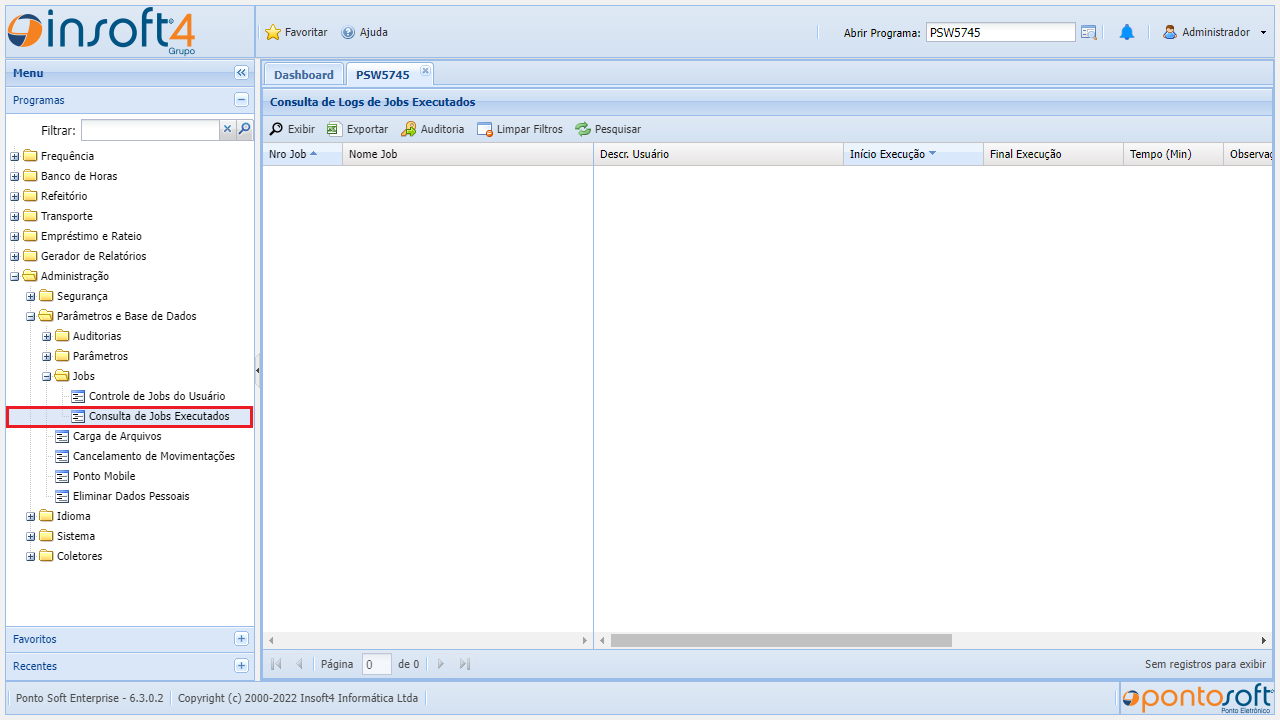Click the Favoritar star icon

[x=273, y=33]
